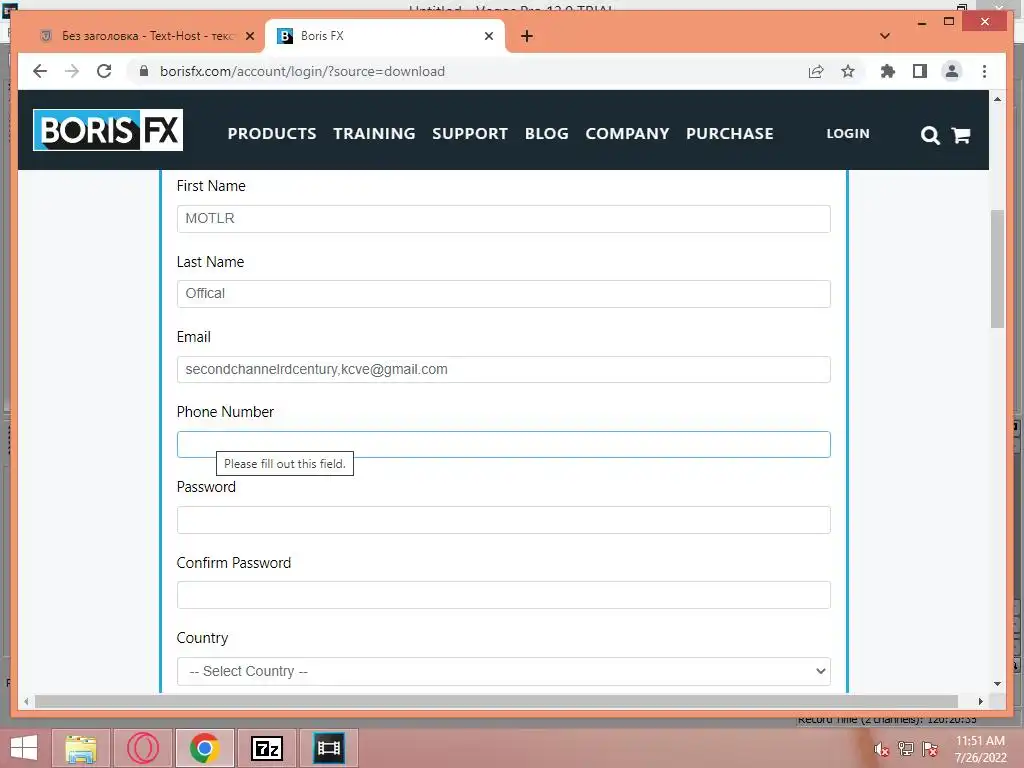Screen dimensions: 1024x768
Task: Share this page via the share icon
Action: coord(816,71)
